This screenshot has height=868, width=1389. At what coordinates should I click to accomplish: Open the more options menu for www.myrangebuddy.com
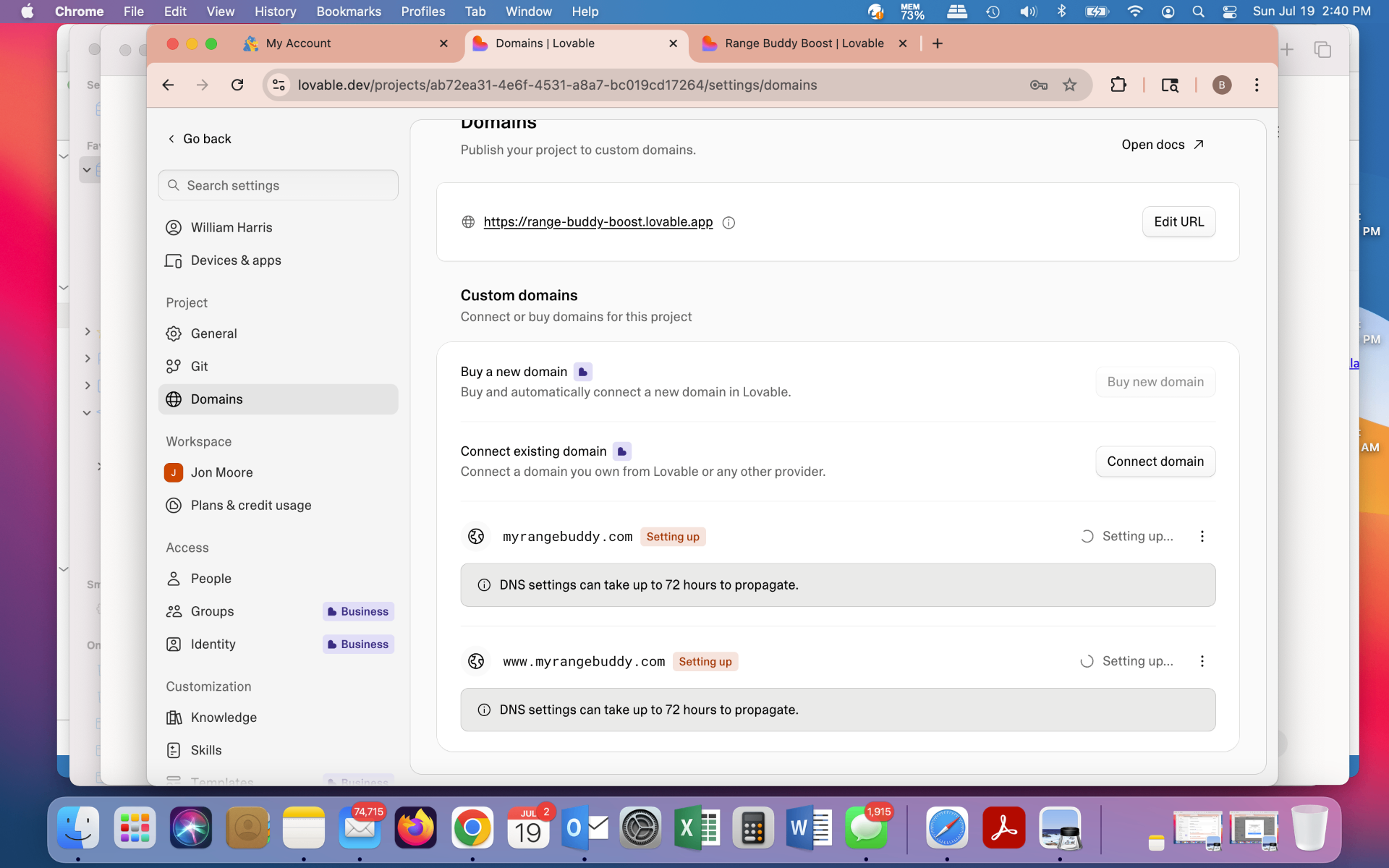tap(1202, 661)
